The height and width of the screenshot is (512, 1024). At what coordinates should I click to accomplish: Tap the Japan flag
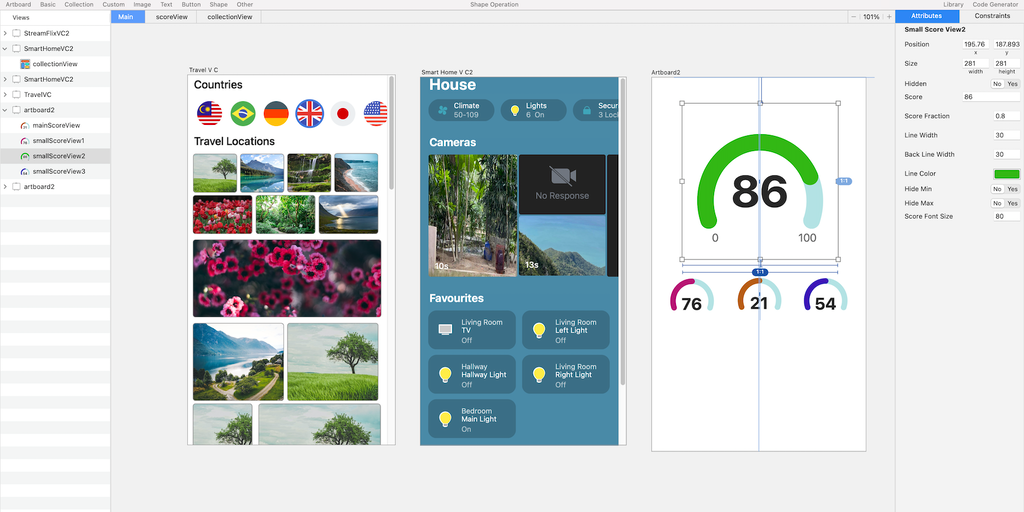(x=343, y=114)
